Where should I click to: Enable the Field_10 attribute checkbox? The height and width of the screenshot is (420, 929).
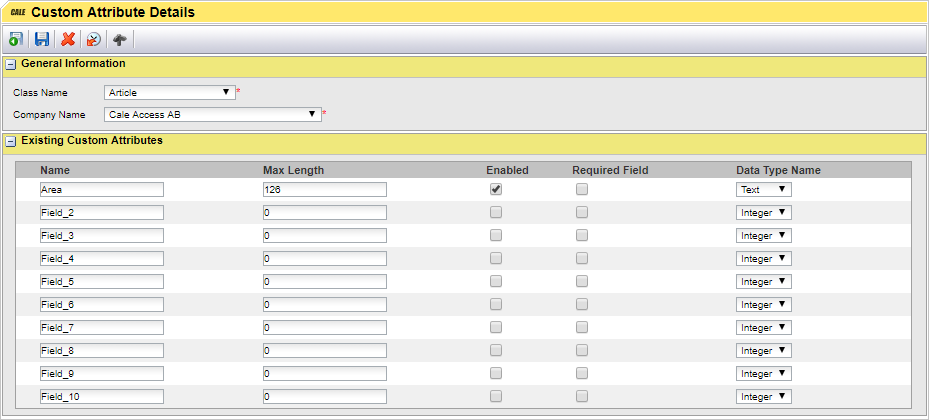(x=496, y=396)
